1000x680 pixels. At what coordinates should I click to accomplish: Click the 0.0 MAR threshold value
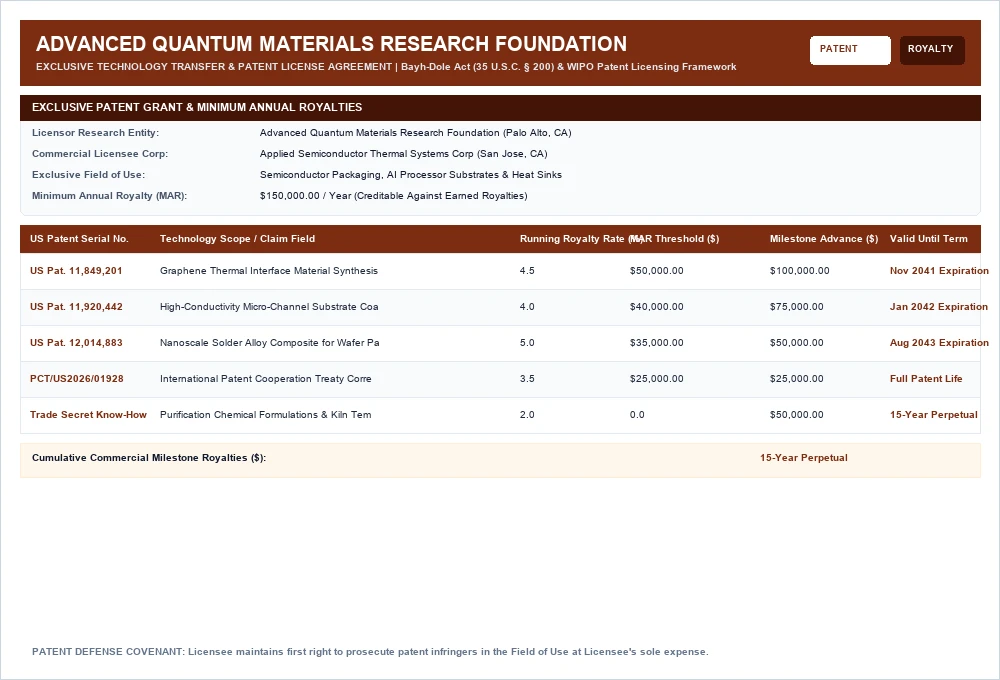point(637,415)
